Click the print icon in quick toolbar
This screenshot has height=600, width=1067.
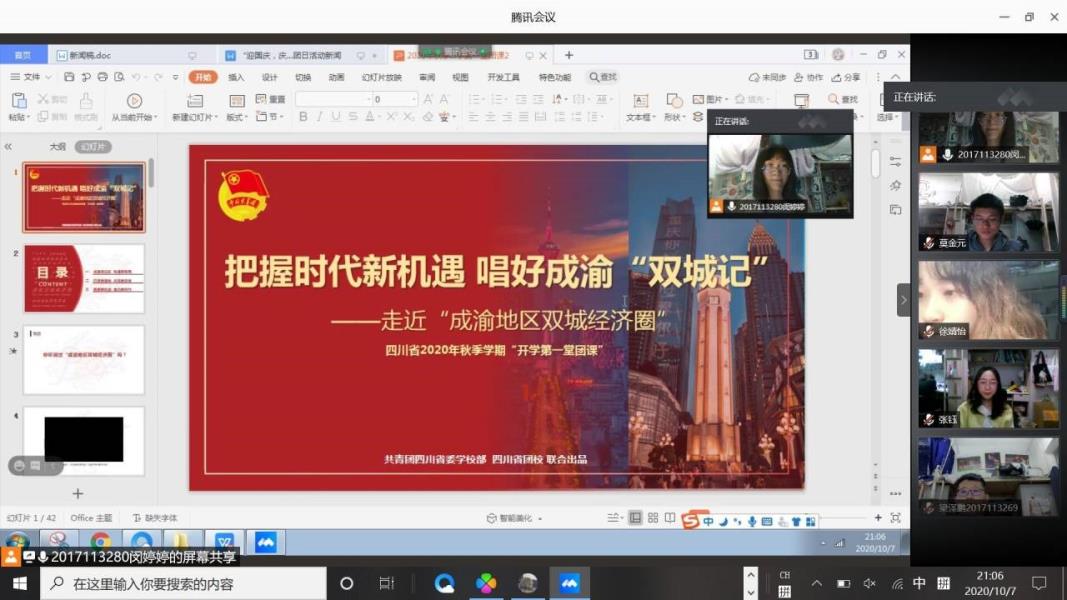pyautogui.click(x=102, y=77)
